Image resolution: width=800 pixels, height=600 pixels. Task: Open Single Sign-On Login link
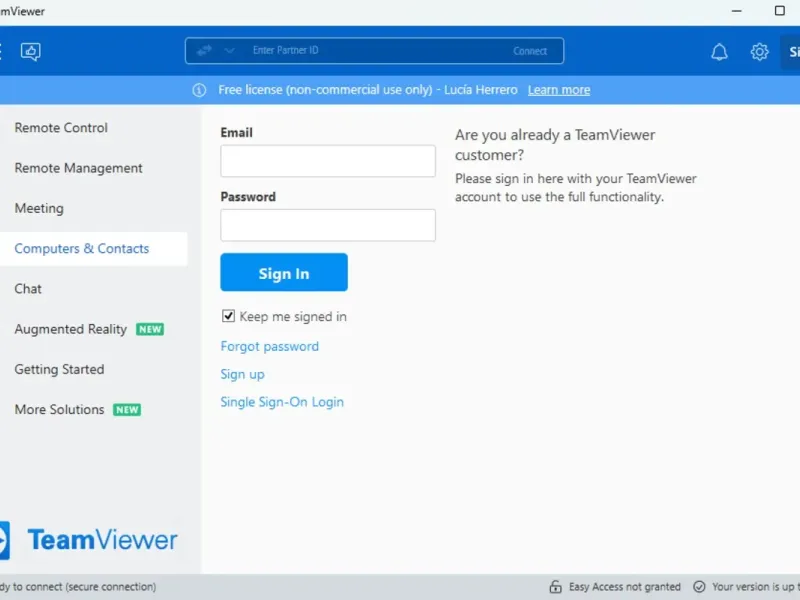pyautogui.click(x=282, y=402)
